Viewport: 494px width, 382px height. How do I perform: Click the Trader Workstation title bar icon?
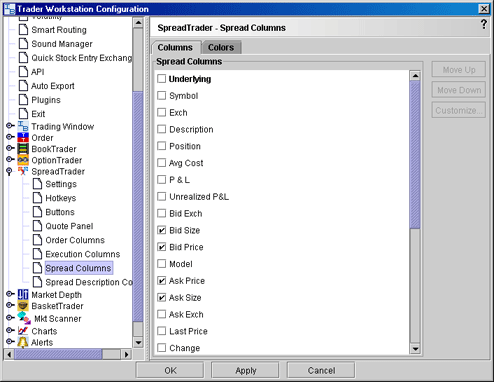coord(9,9)
